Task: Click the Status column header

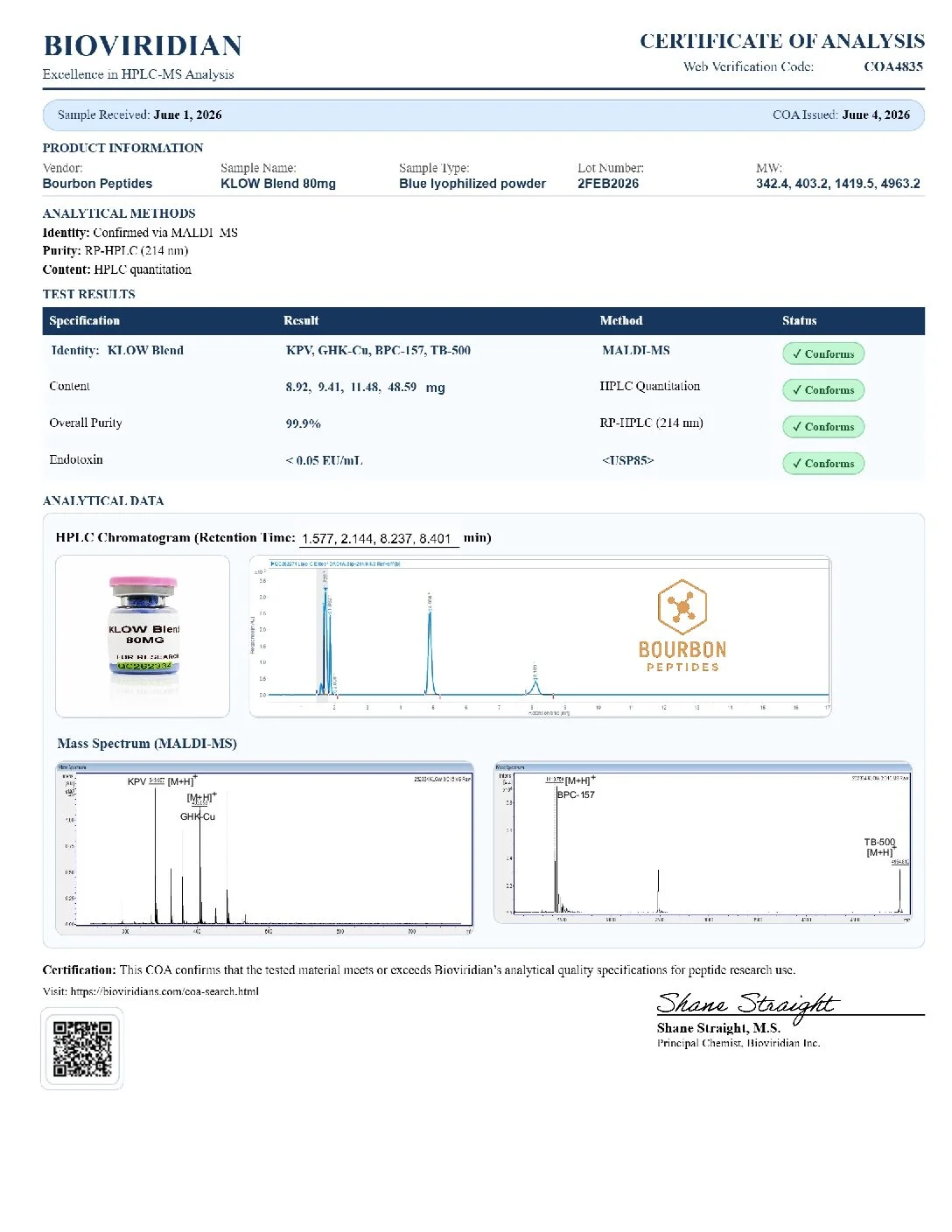Action: tap(800, 321)
